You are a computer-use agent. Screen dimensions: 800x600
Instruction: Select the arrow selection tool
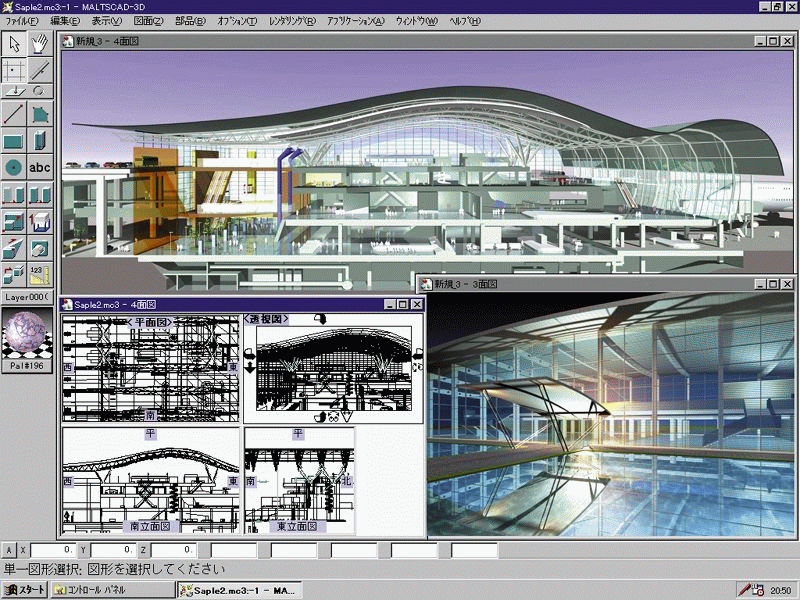point(13,45)
